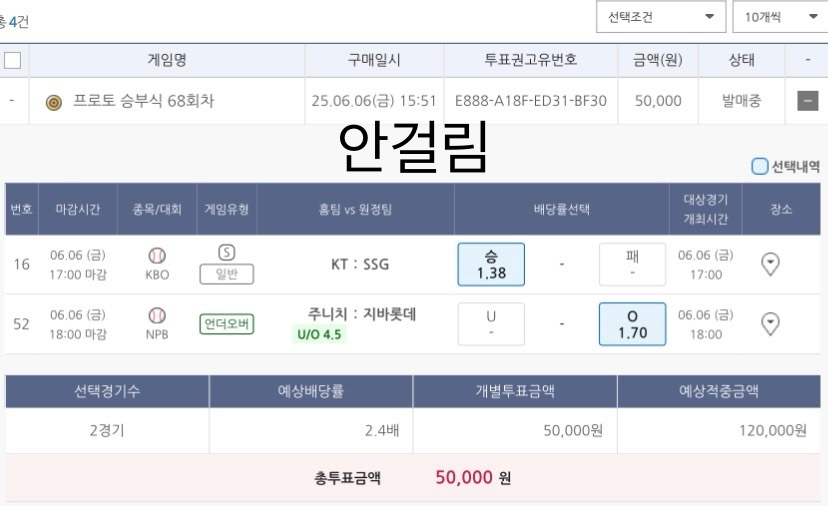Image resolution: width=828 pixels, height=506 pixels.
Task: Click the 일반 game type badge
Action: click(x=227, y=274)
